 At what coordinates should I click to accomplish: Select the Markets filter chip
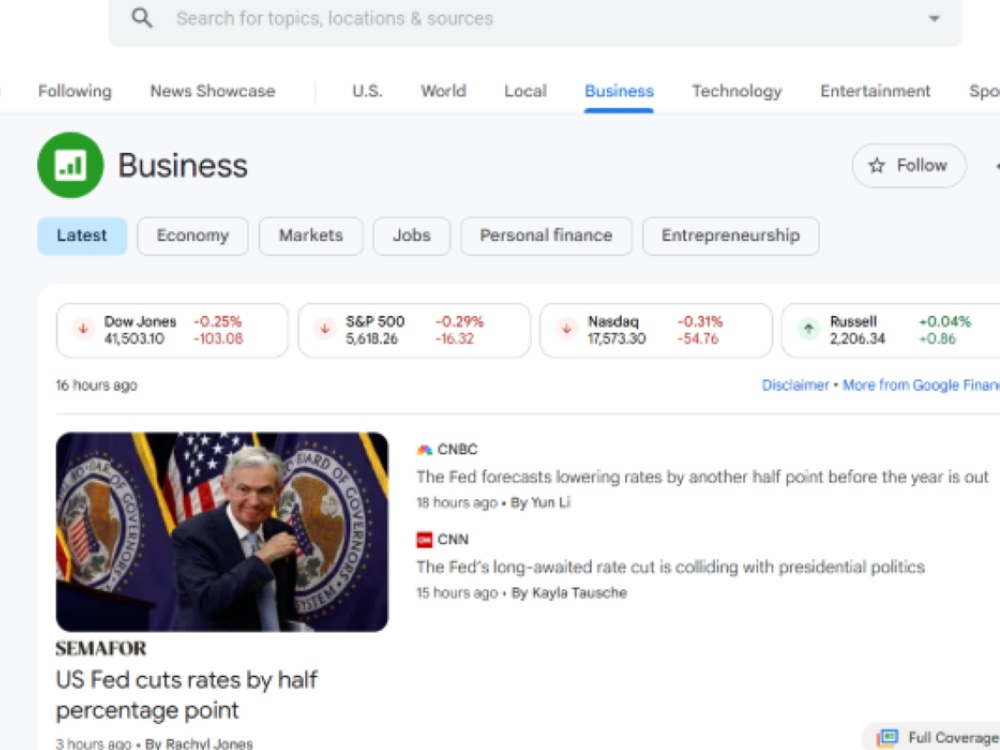click(x=311, y=236)
